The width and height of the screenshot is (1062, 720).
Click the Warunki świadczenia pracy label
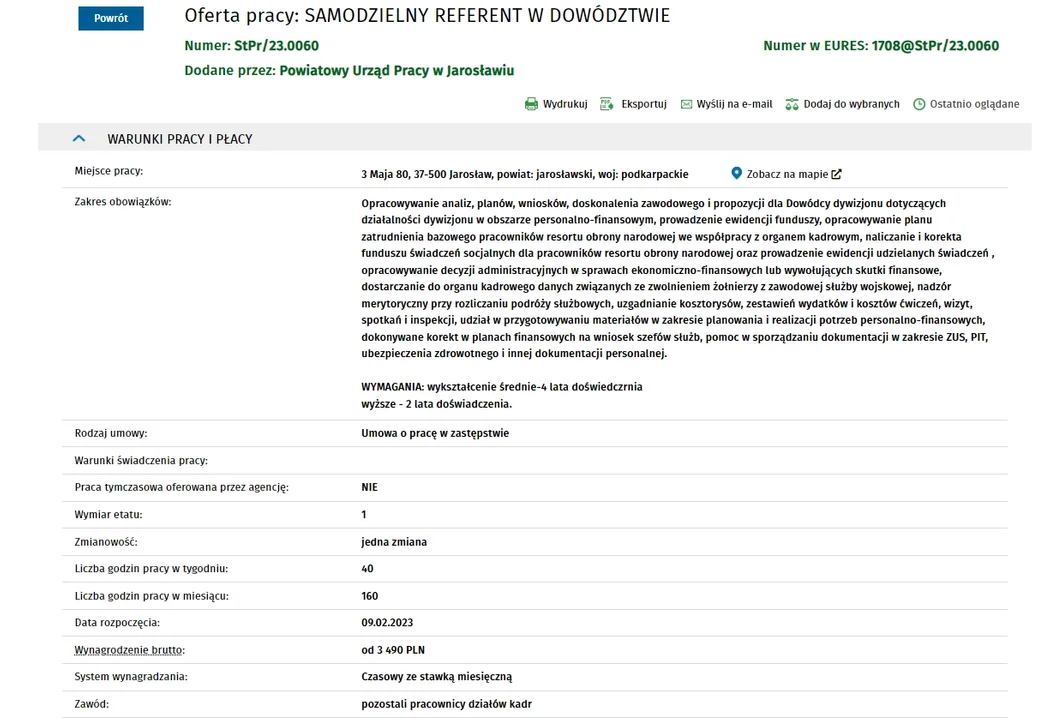click(x=141, y=461)
